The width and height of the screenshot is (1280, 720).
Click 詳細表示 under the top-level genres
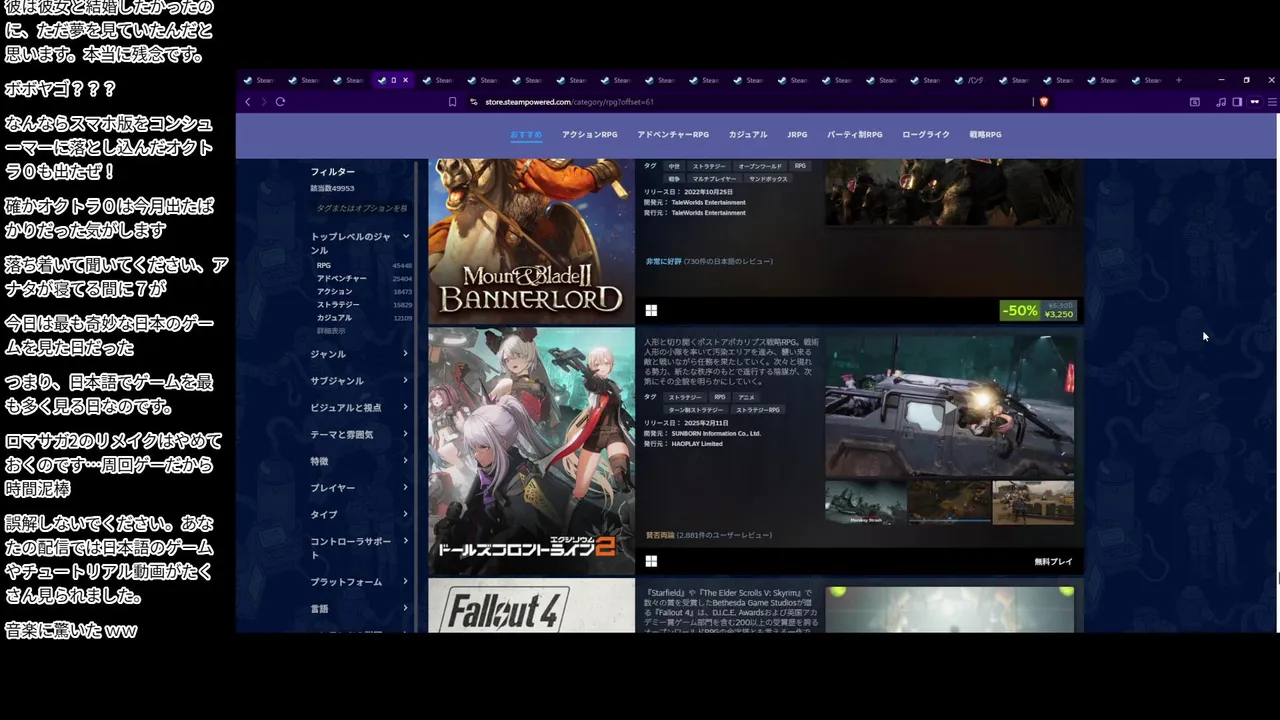pos(331,331)
